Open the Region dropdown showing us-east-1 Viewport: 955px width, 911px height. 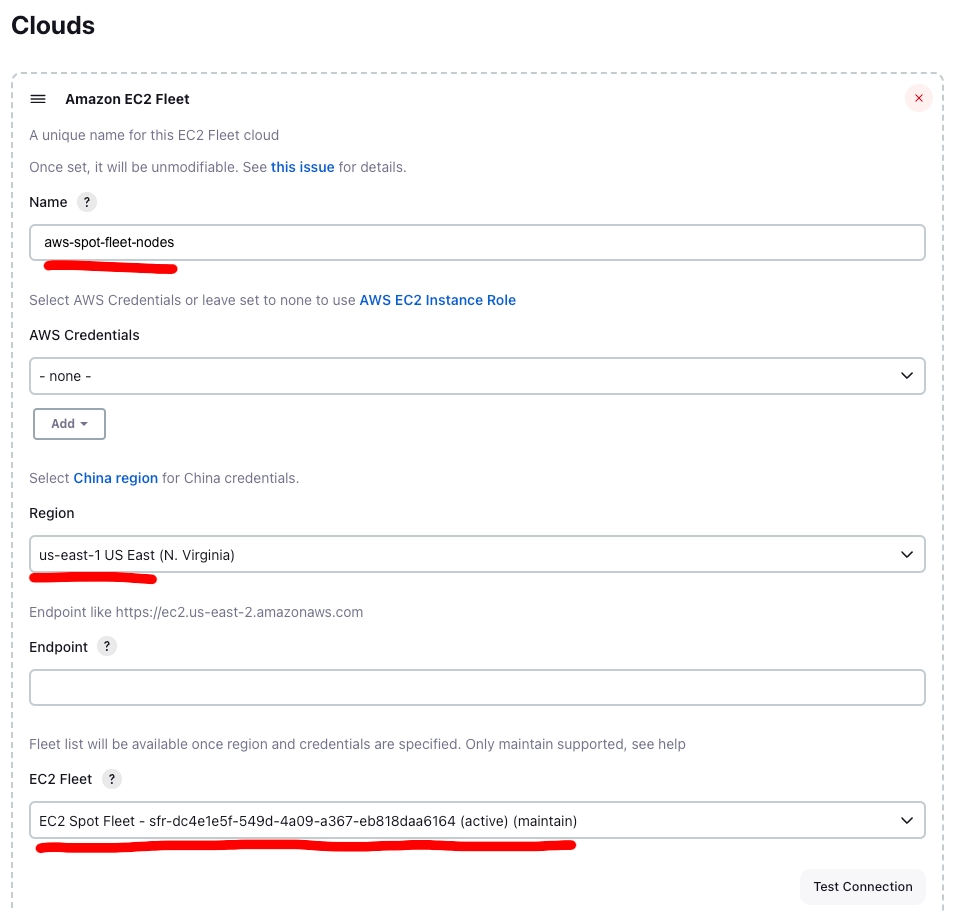[x=477, y=554]
